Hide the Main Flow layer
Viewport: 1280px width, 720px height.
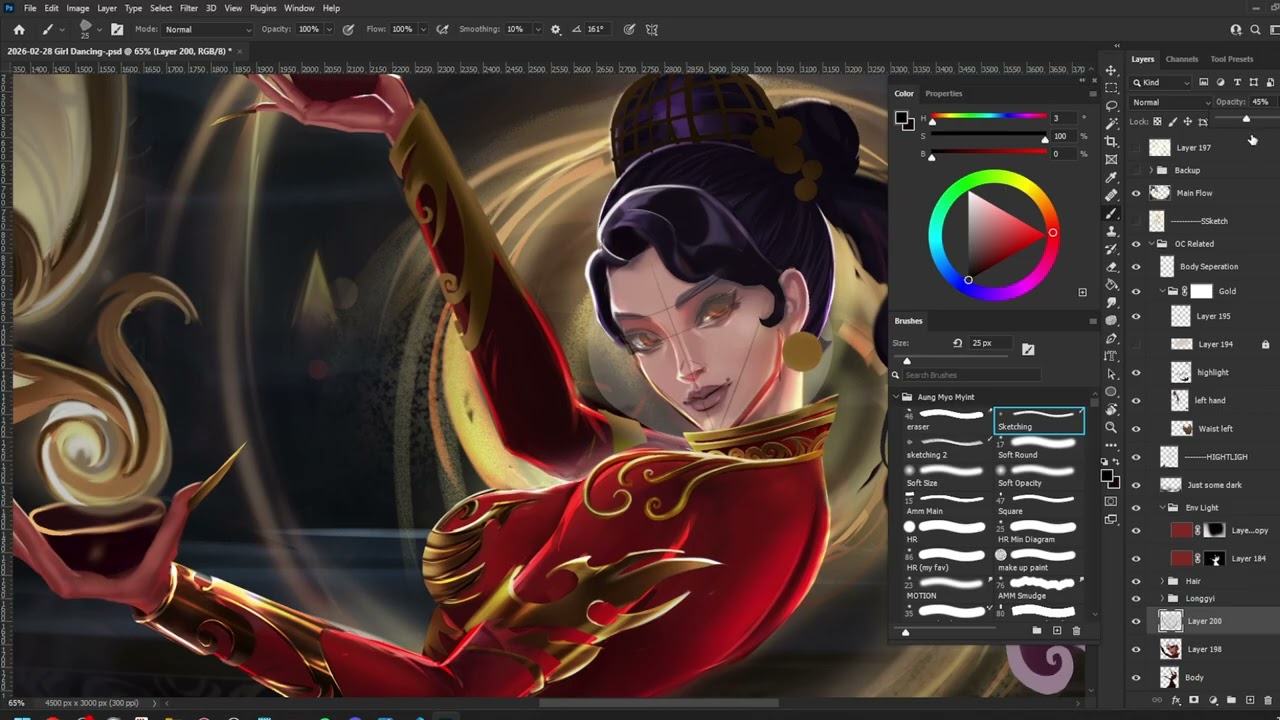click(1135, 193)
